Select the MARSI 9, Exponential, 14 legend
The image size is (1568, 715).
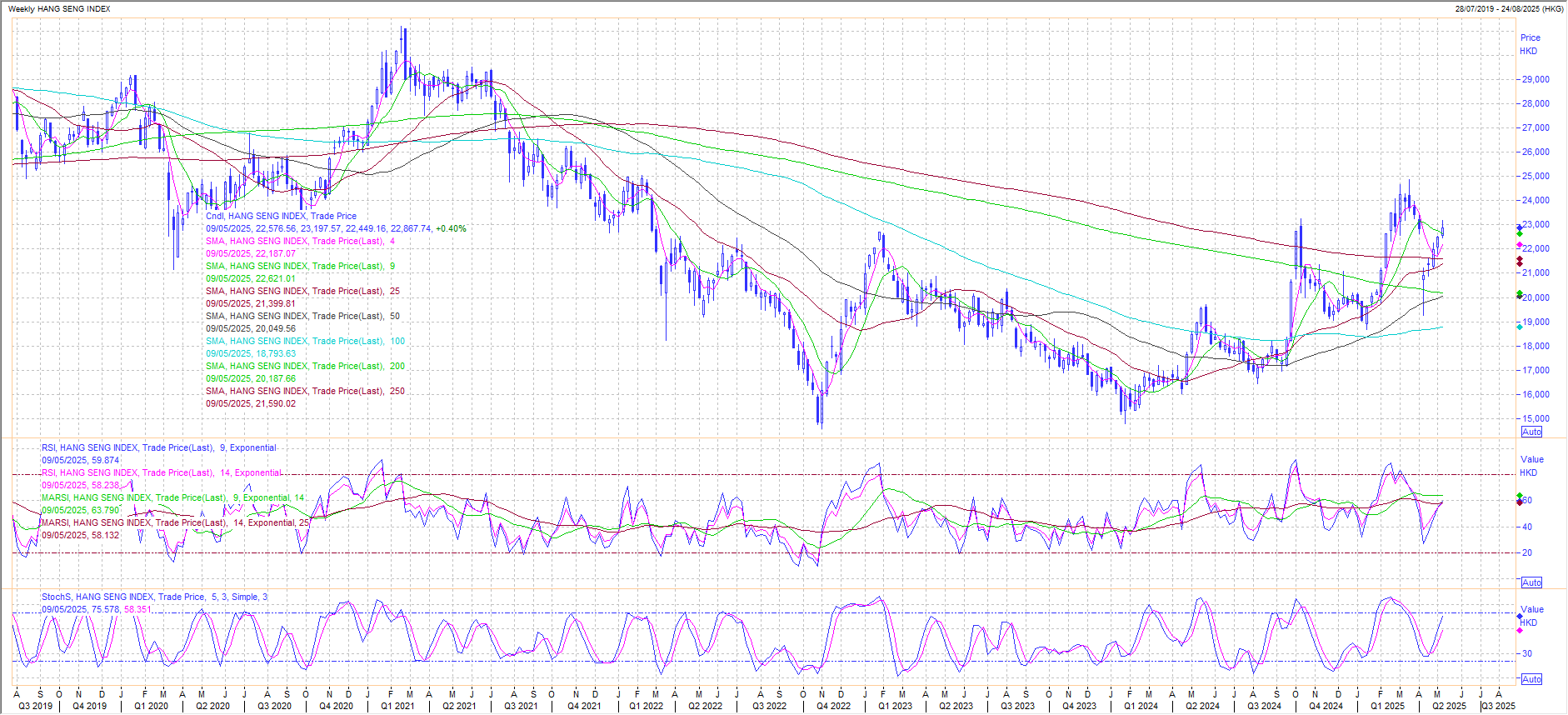point(173,497)
